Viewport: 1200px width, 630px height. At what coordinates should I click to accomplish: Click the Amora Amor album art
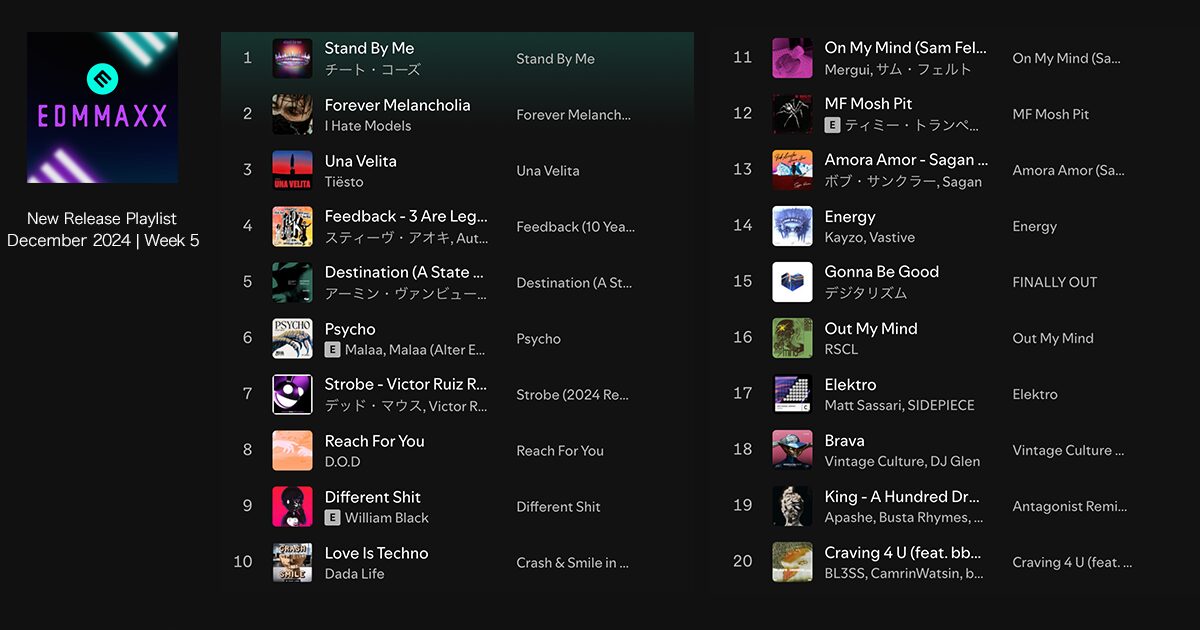coord(792,170)
